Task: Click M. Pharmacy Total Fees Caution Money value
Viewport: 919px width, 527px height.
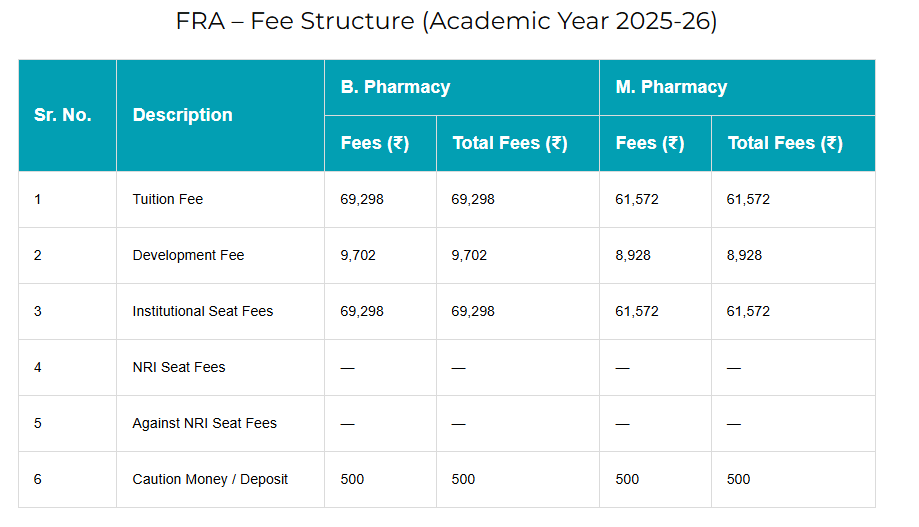Action: [738, 479]
